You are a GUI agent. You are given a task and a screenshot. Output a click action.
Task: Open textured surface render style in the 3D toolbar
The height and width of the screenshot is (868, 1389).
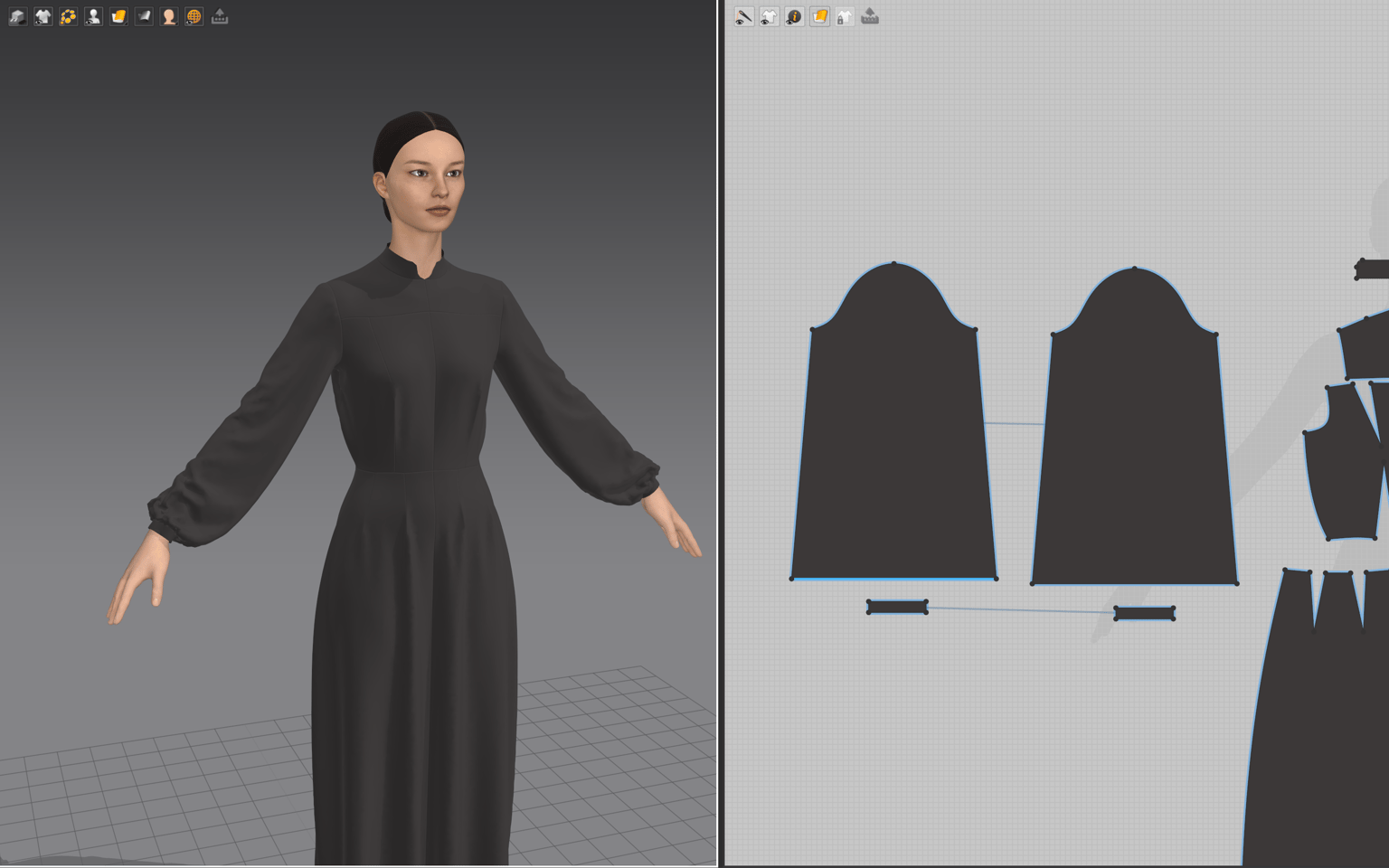point(118,16)
